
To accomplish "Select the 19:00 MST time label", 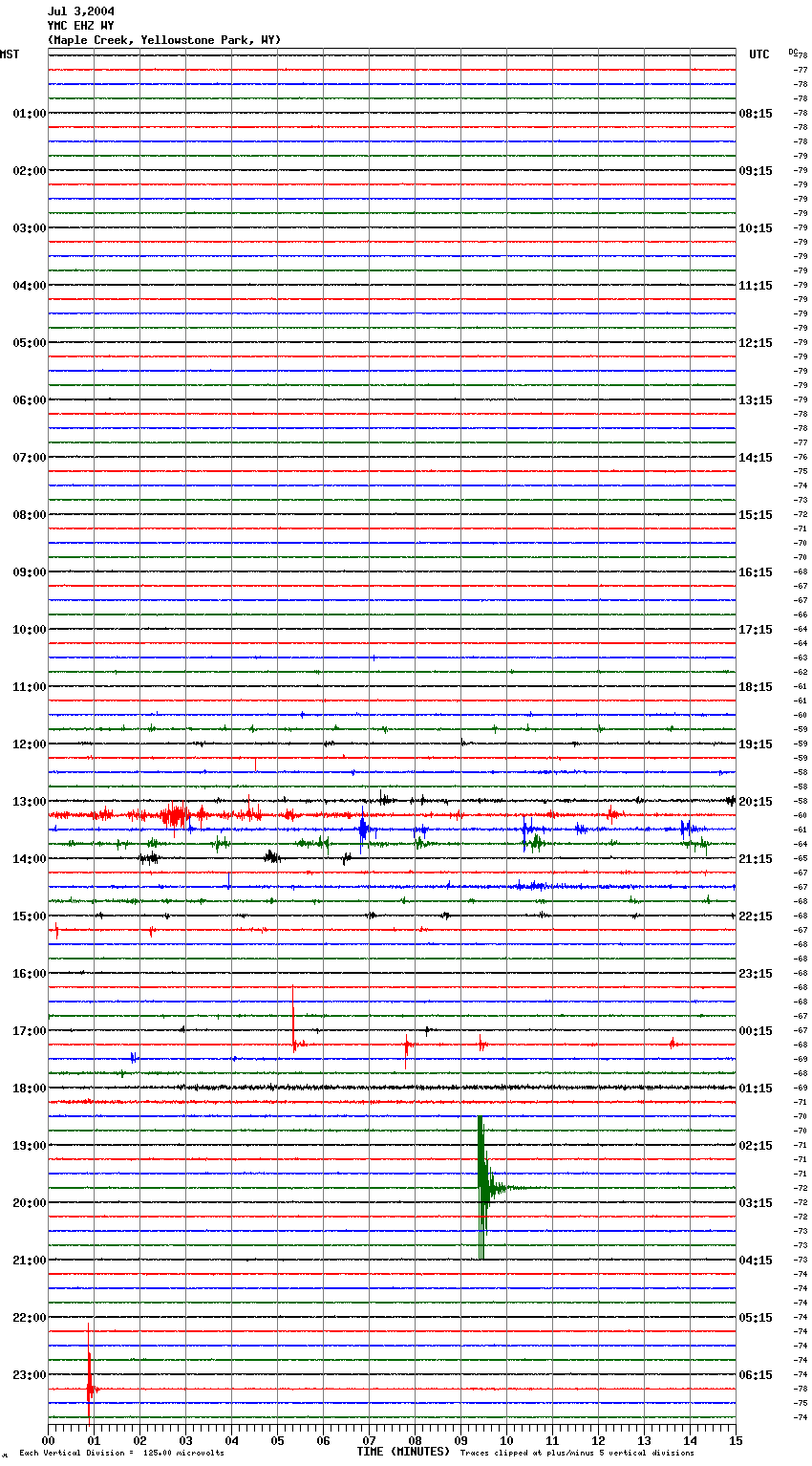I will [x=30, y=1146].
